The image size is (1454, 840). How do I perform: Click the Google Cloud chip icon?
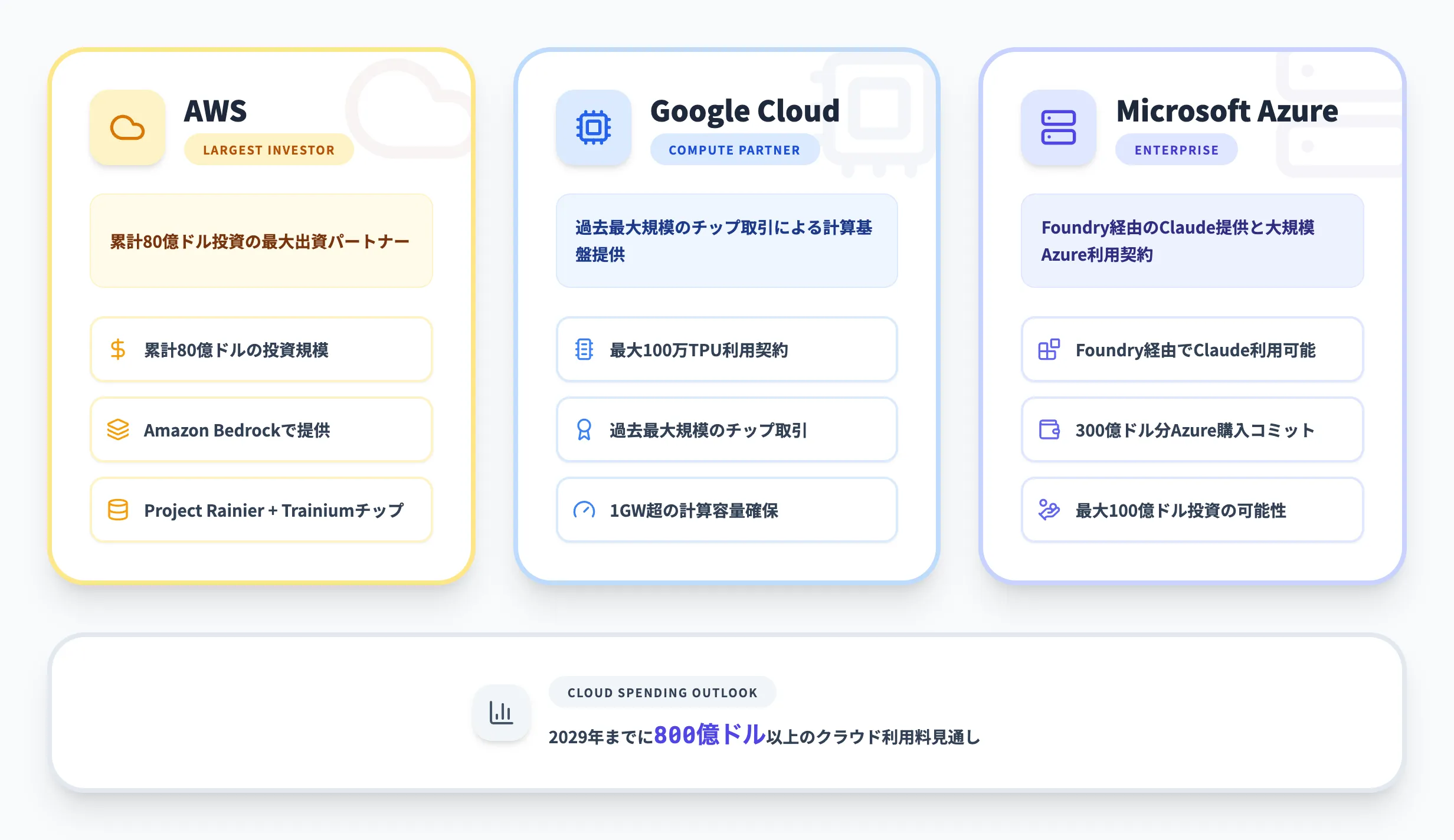click(593, 127)
